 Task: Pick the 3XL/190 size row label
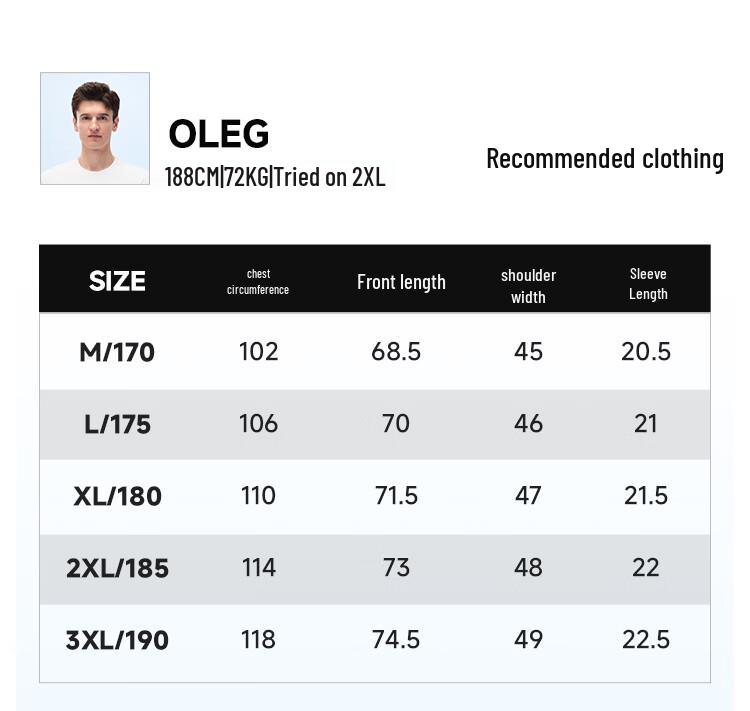point(117,640)
